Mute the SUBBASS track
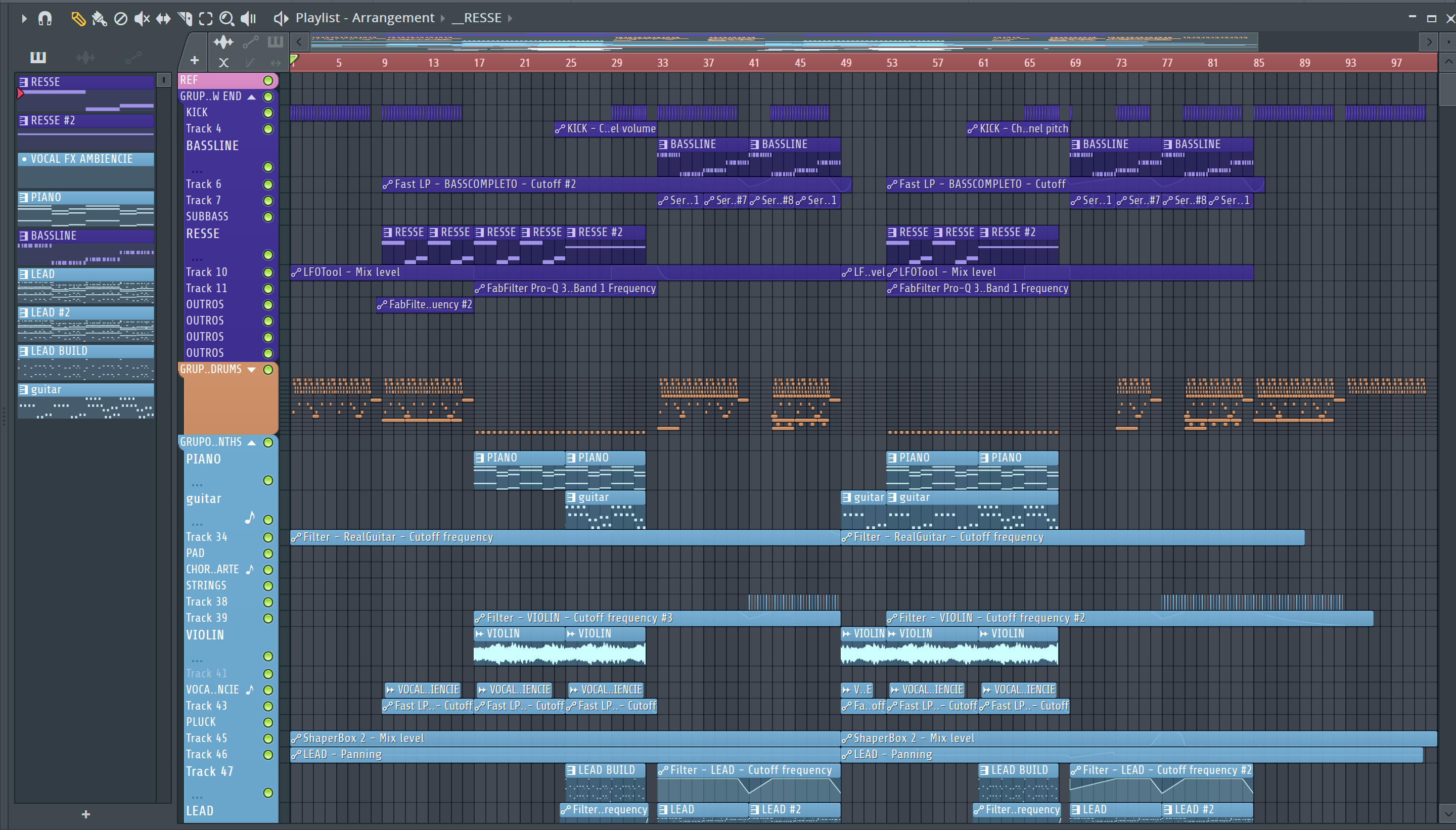1456x830 pixels. 268,217
